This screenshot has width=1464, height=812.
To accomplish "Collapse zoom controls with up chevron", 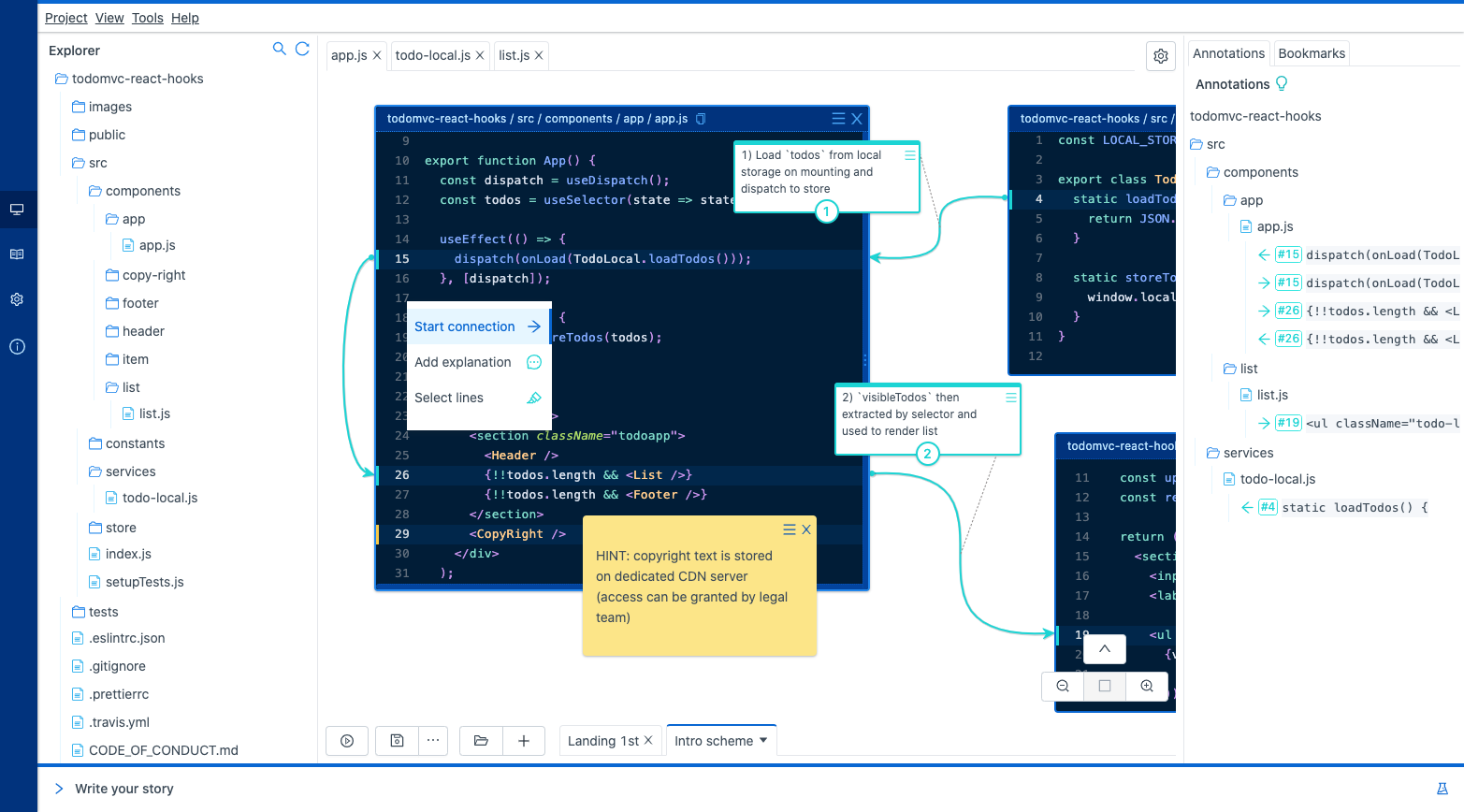I will tap(1105, 649).
